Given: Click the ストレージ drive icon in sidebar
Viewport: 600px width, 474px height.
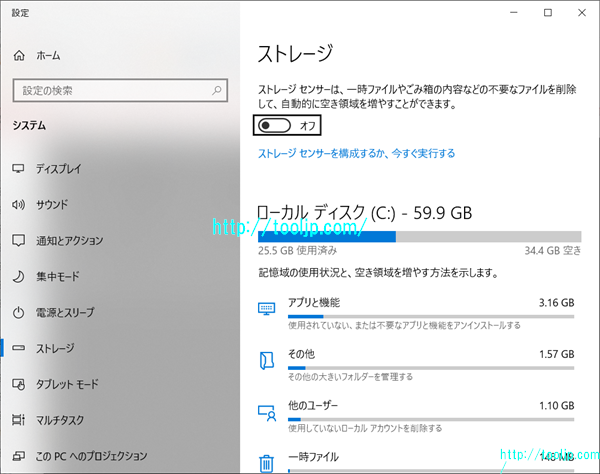Looking at the screenshot, I should (18, 348).
